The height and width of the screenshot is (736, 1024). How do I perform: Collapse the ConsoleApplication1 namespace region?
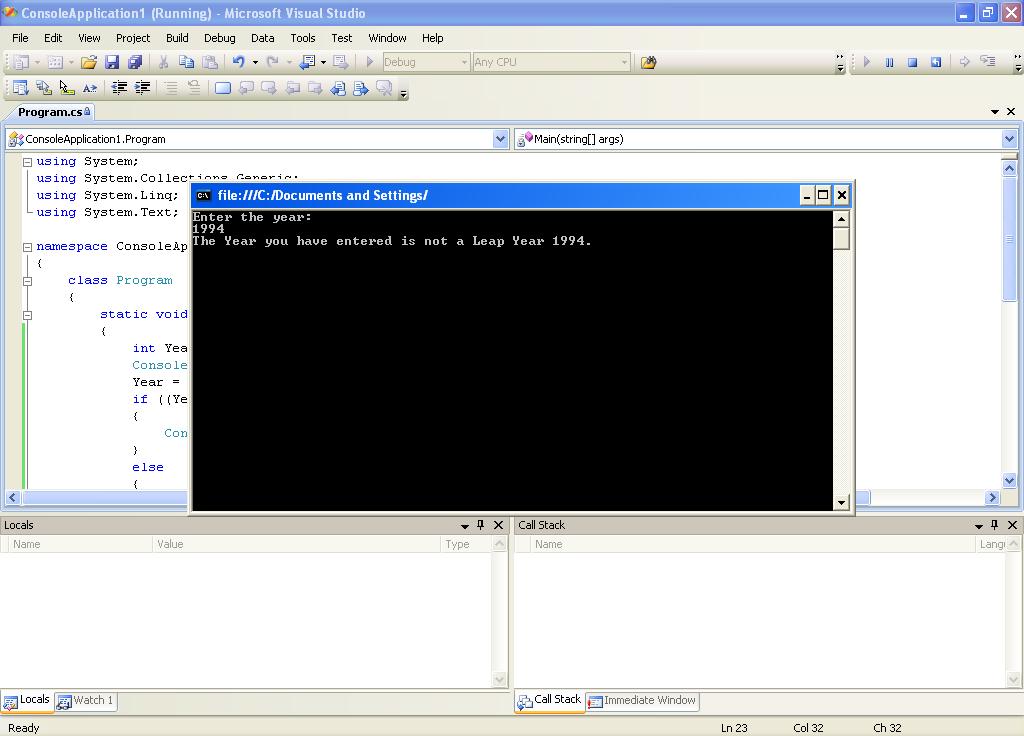click(28, 246)
